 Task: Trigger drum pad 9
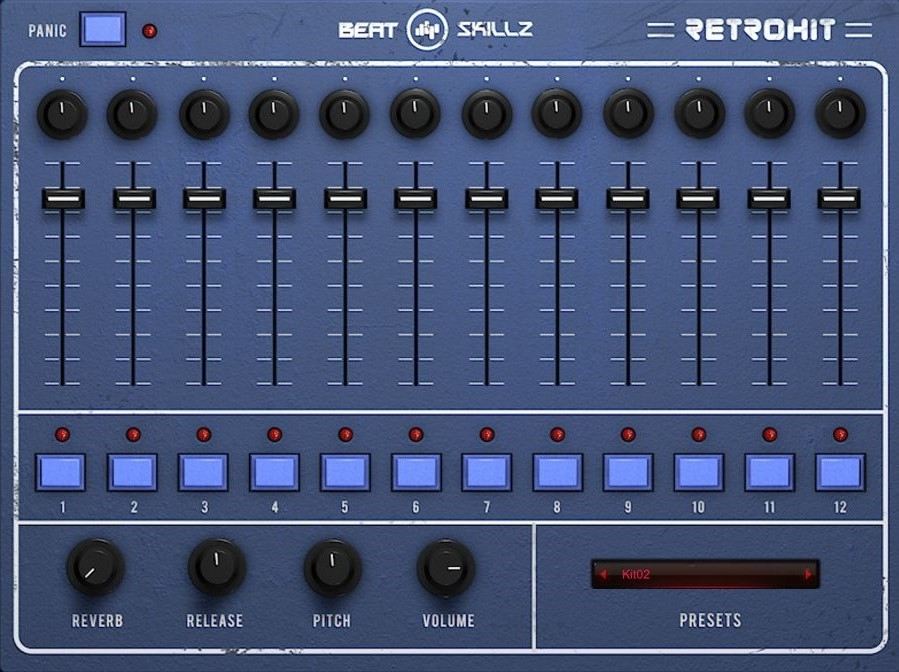pyautogui.click(x=628, y=472)
